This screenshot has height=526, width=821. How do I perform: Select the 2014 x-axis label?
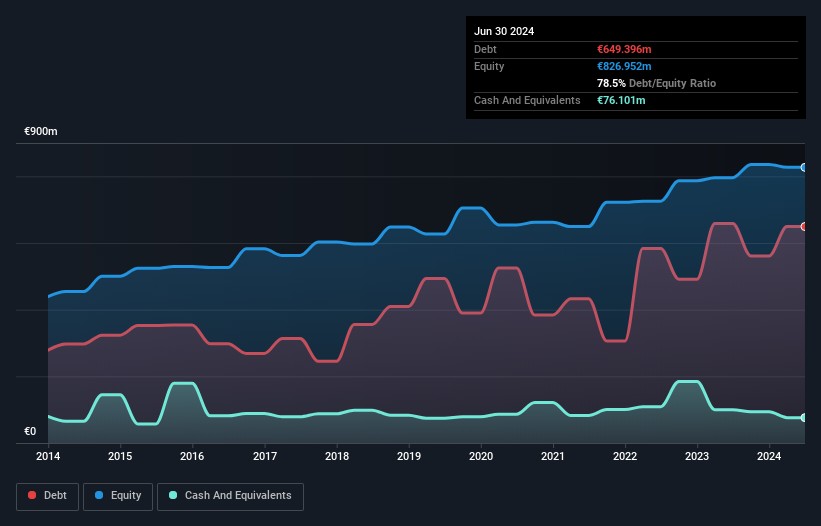point(48,456)
